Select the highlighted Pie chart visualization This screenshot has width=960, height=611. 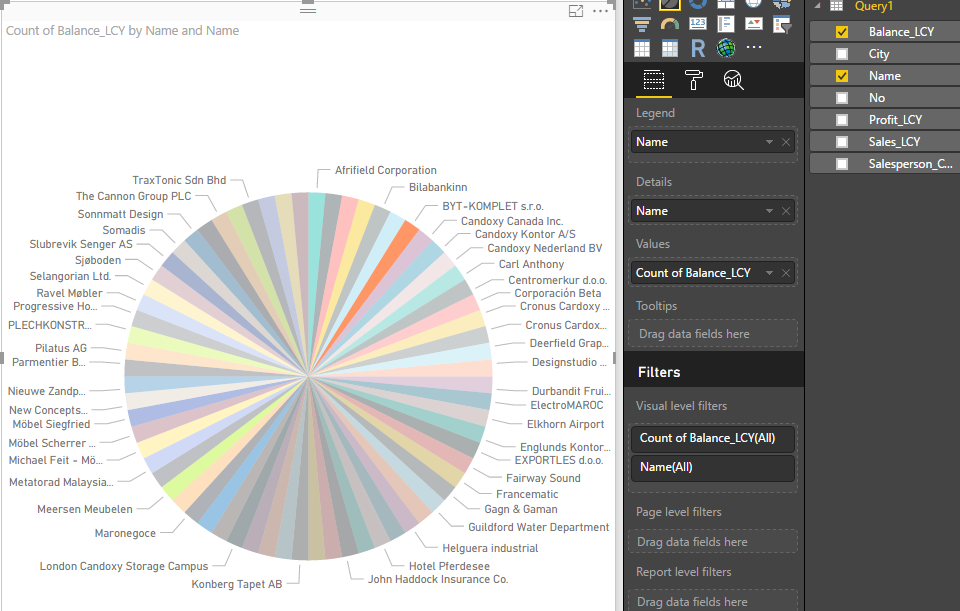(x=670, y=4)
